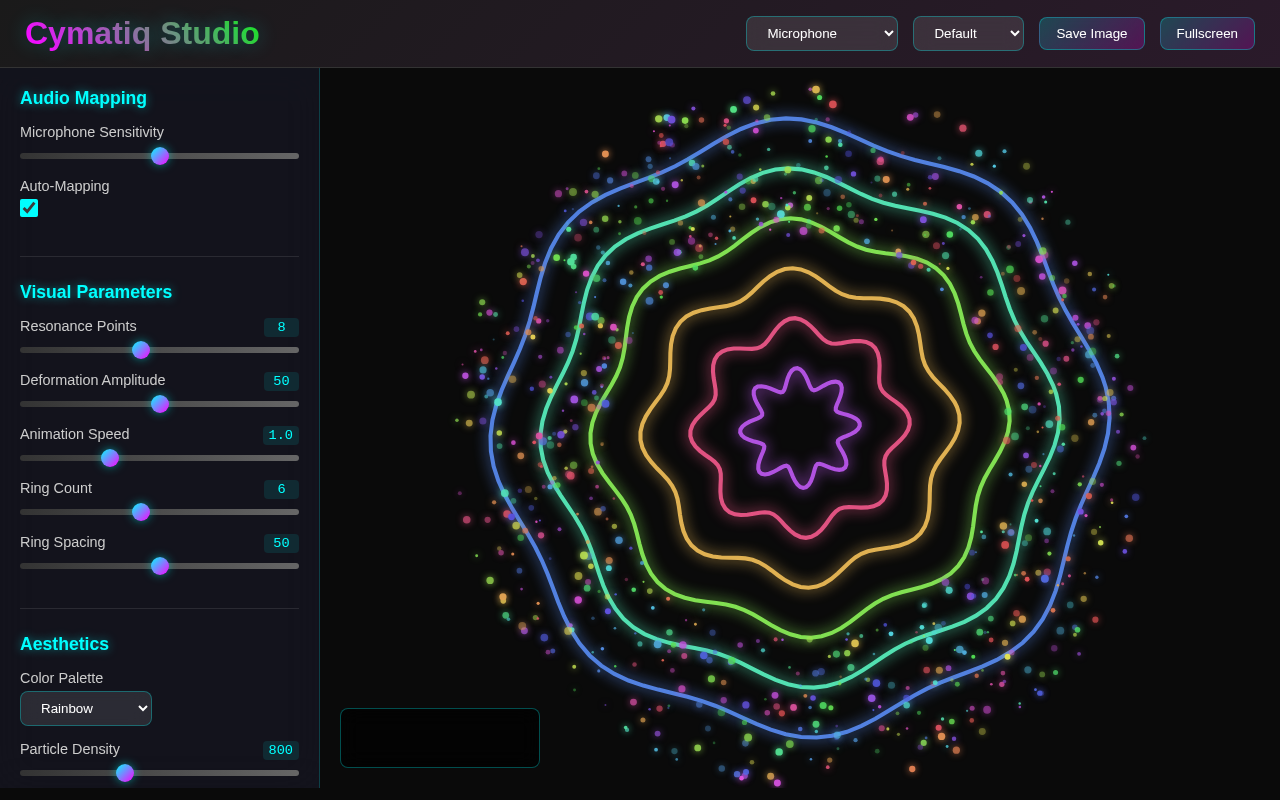
Task: Click the Animation Speed slider handle
Action: tap(110, 458)
